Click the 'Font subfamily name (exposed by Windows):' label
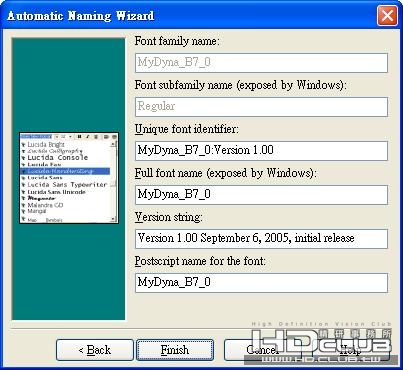 [x=241, y=85]
